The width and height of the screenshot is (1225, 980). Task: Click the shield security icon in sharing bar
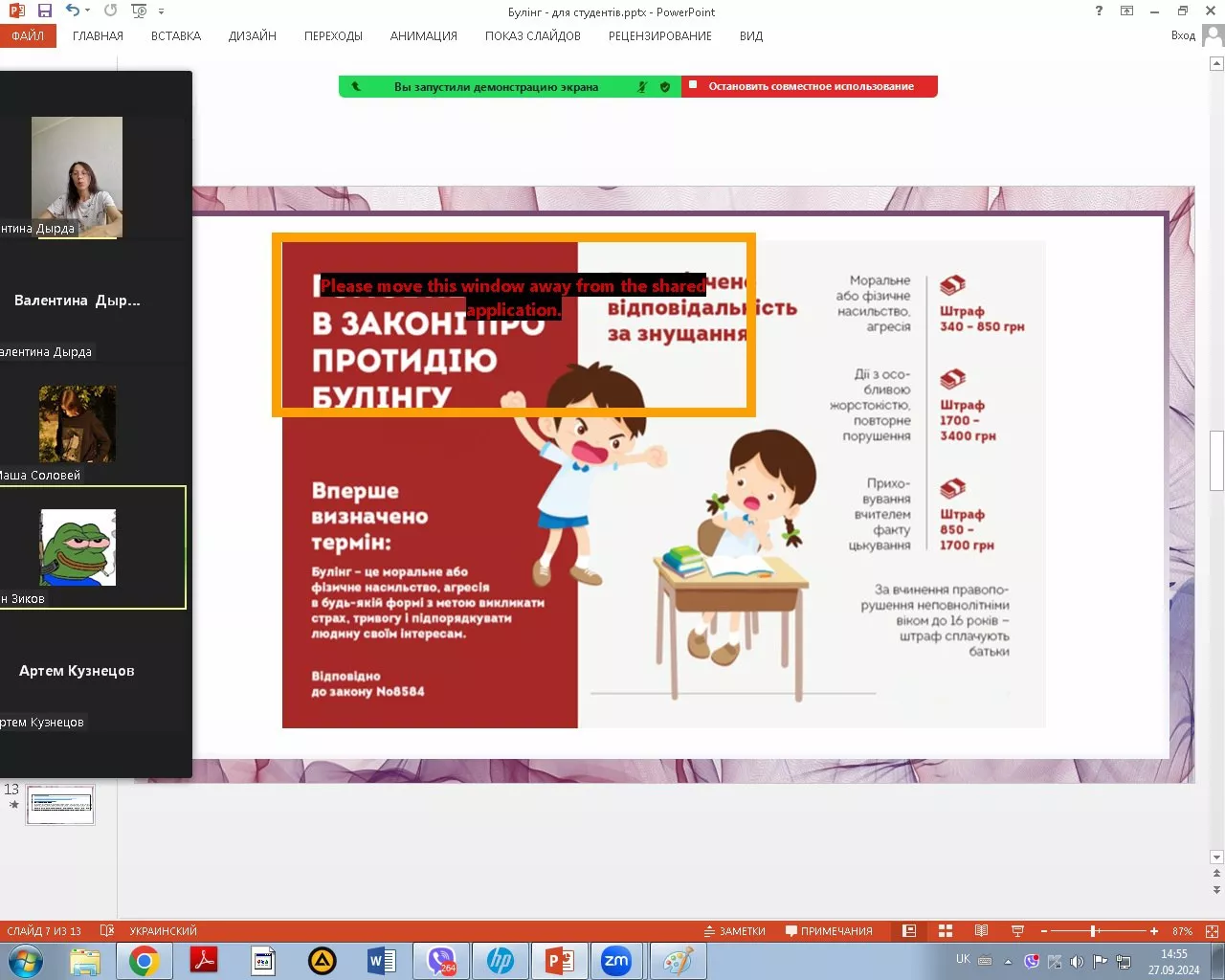point(665,86)
